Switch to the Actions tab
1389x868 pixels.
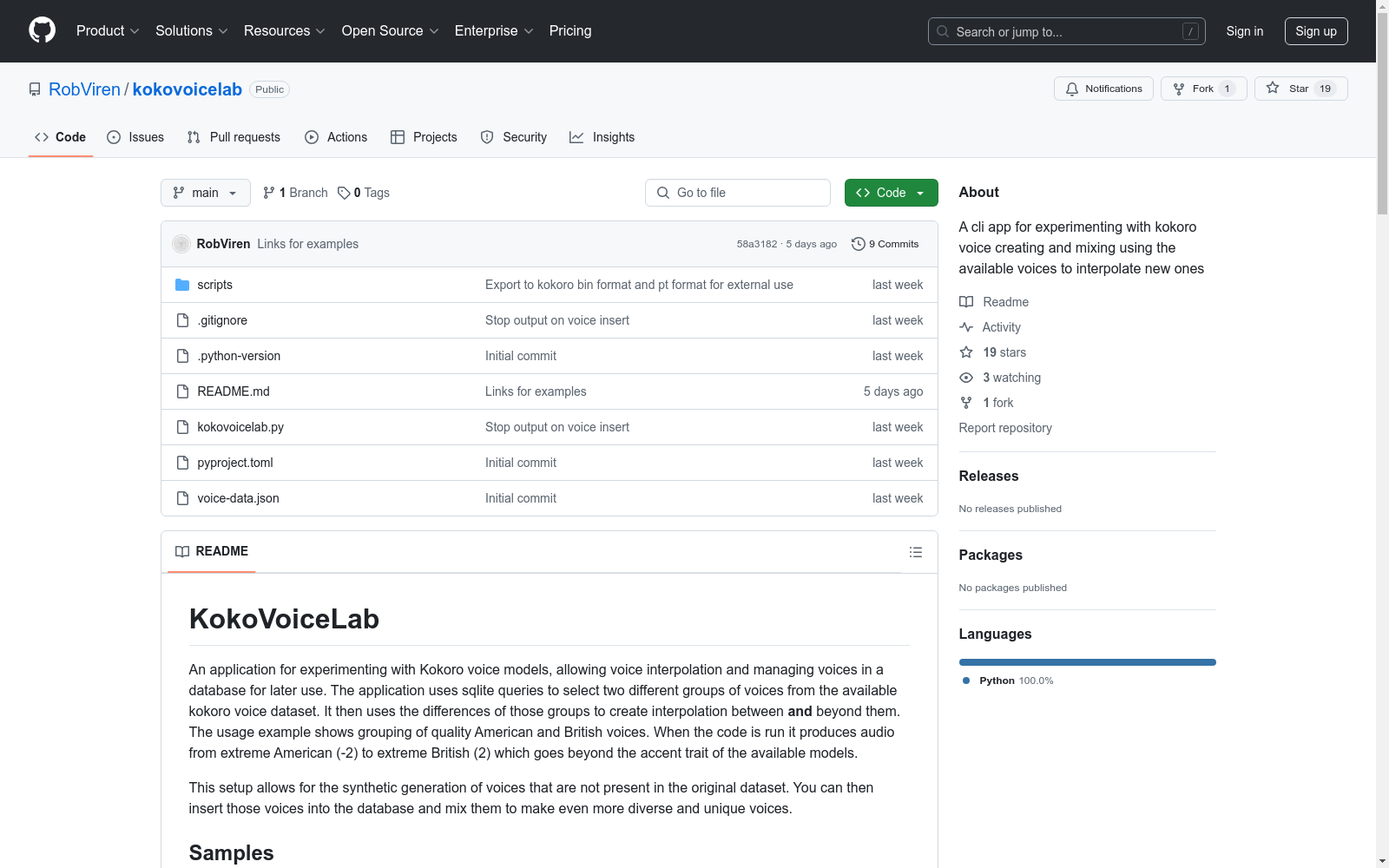(x=336, y=137)
